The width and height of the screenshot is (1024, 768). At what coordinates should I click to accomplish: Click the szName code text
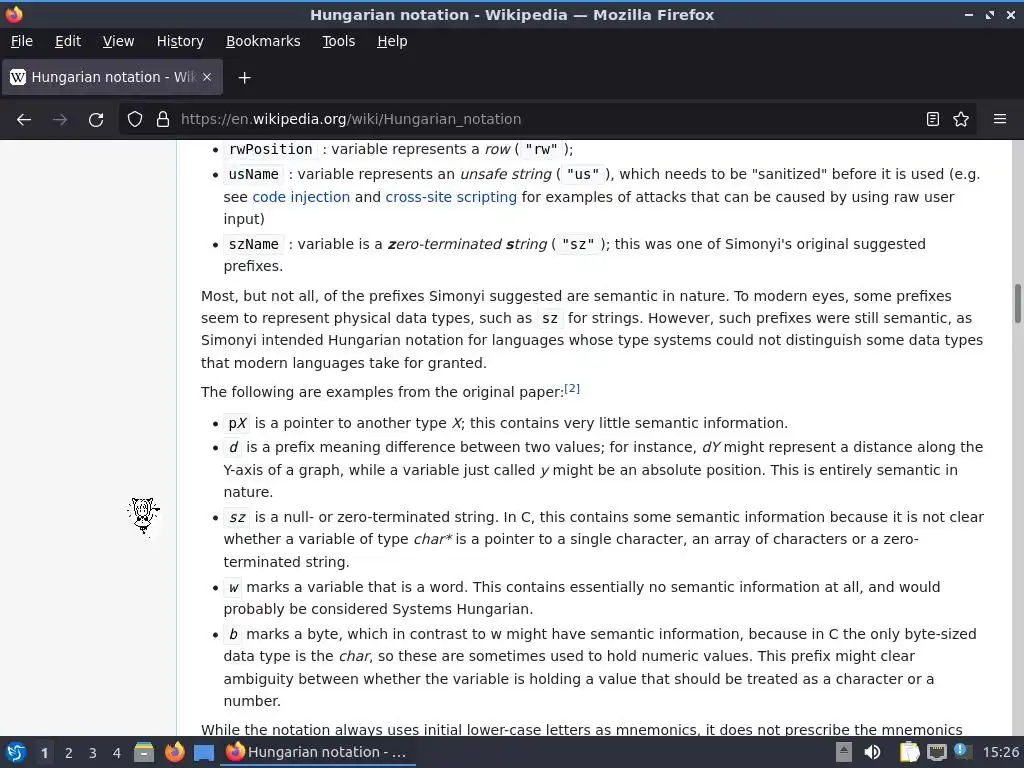click(x=253, y=244)
